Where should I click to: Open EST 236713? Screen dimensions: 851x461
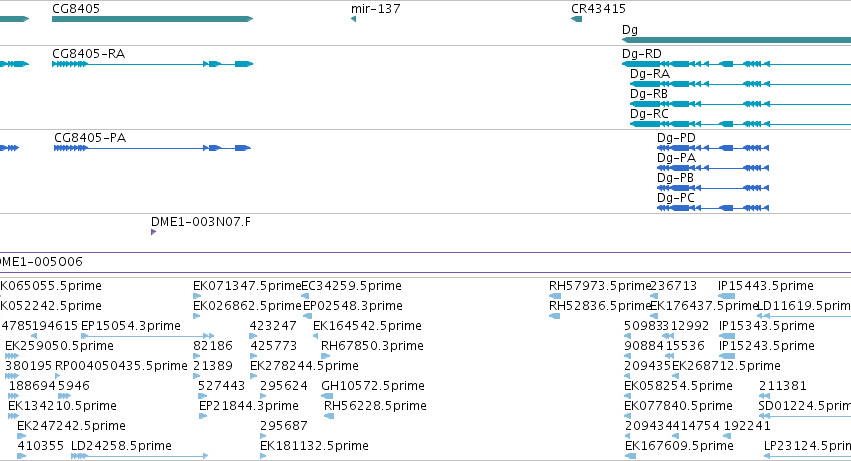pyautogui.click(x=674, y=286)
